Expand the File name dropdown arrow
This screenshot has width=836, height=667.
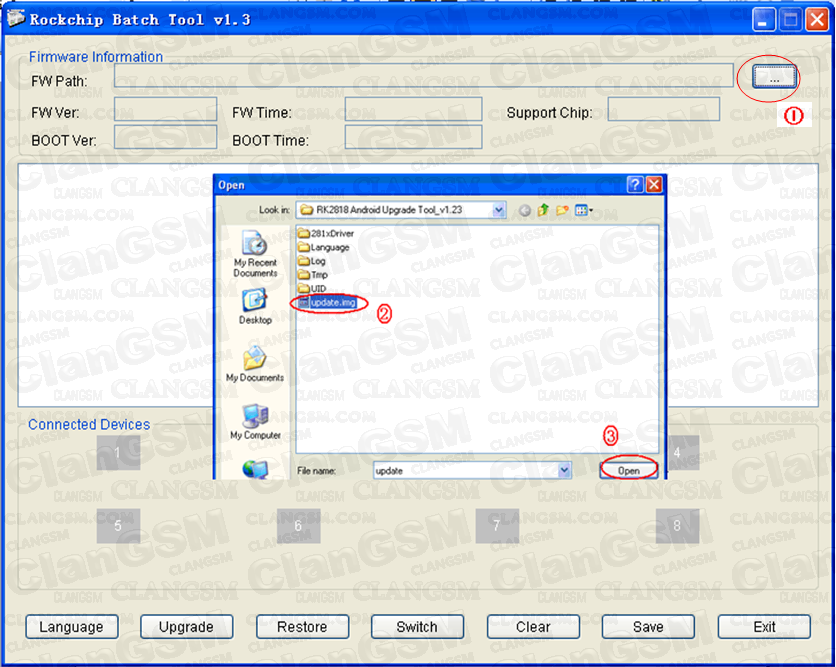[x=564, y=470]
